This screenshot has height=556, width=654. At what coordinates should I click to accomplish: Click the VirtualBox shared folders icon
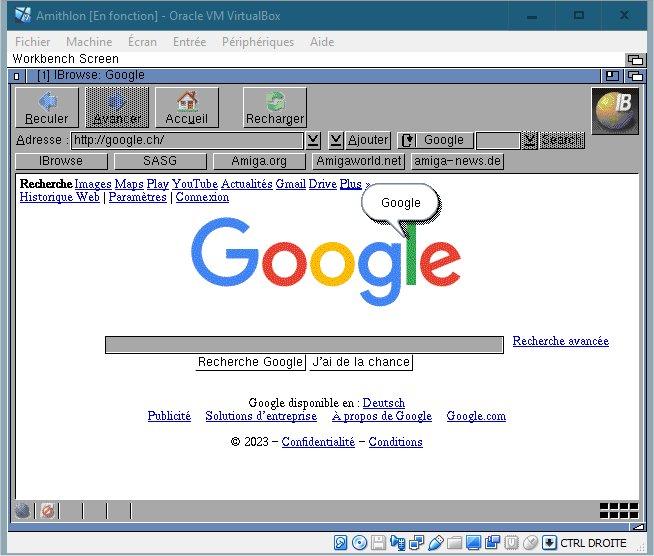(454, 543)
